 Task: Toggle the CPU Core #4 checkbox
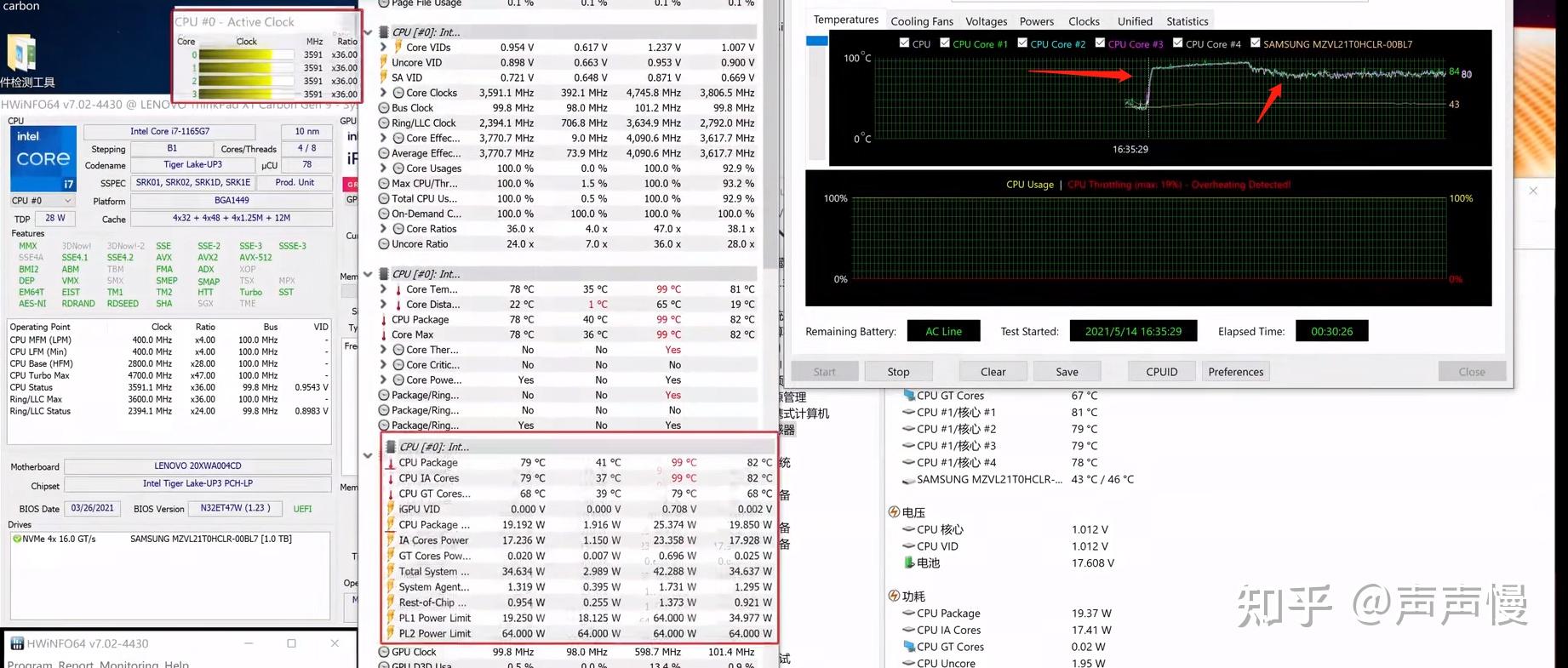click(1178, 43)
